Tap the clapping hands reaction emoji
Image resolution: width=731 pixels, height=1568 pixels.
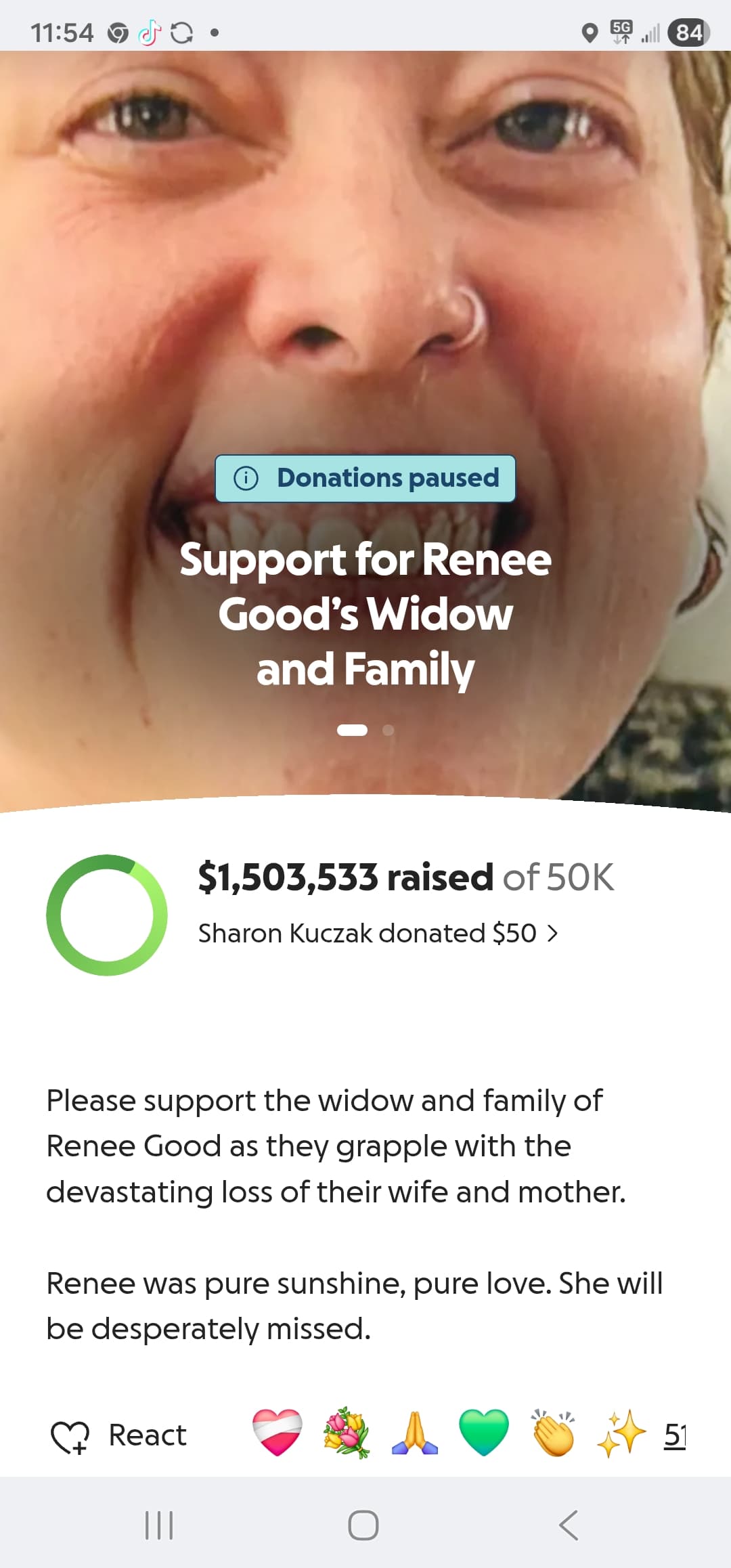pos(554,1432)
